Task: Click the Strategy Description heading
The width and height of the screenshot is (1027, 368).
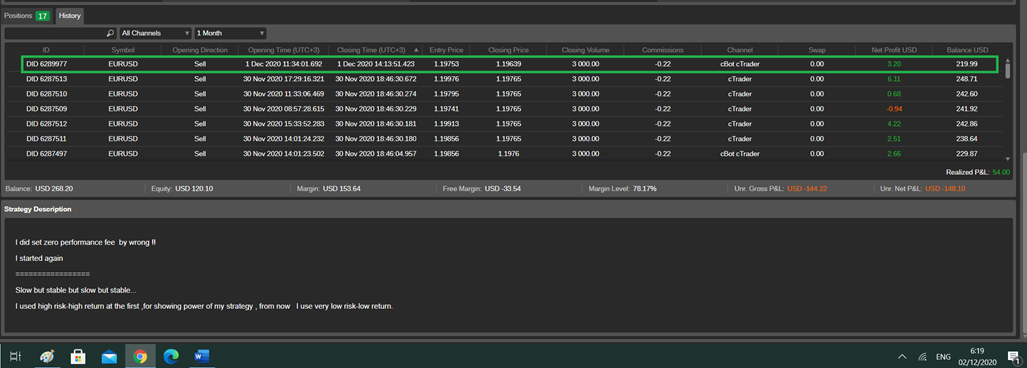Action: [x=38, y=210]
